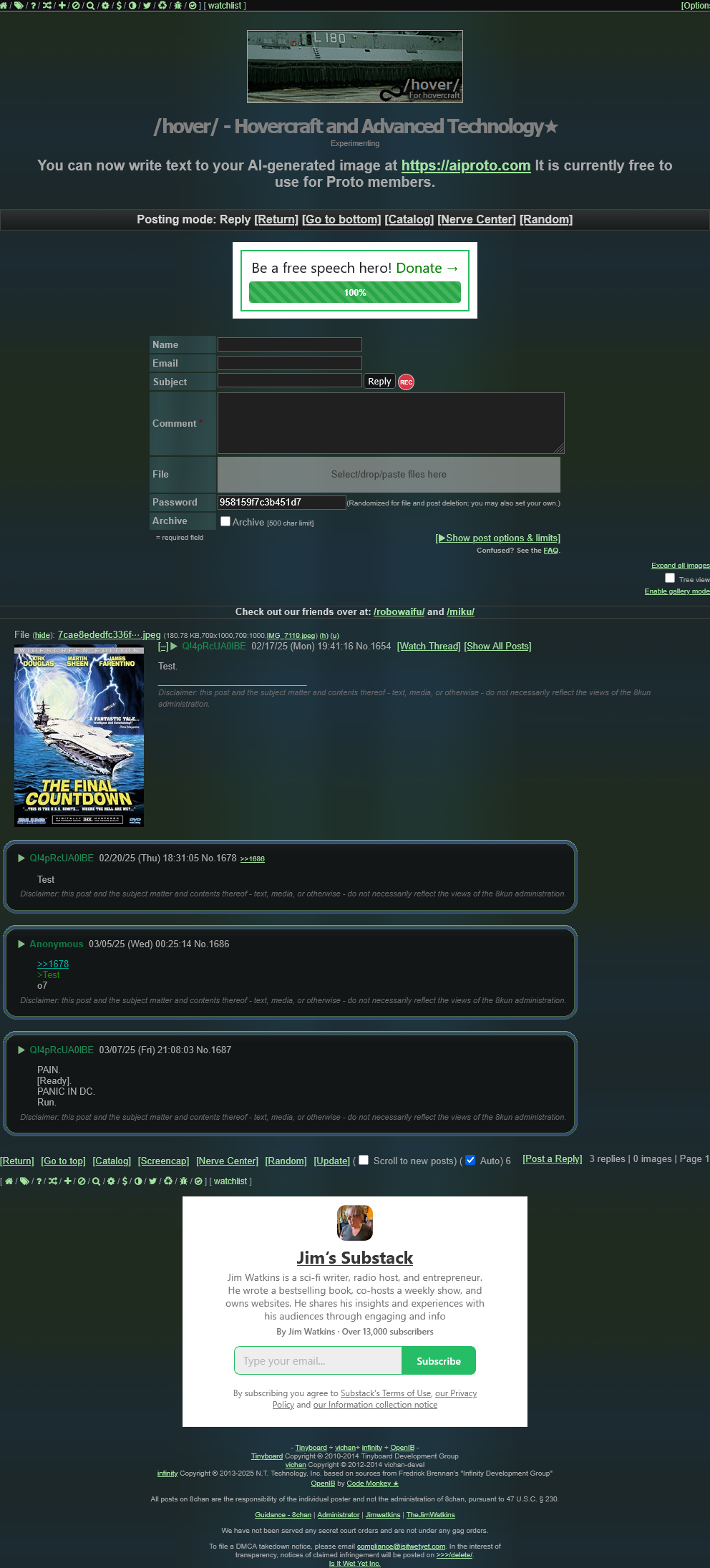Click the tags icon in top bar

(x=19, y=5)
